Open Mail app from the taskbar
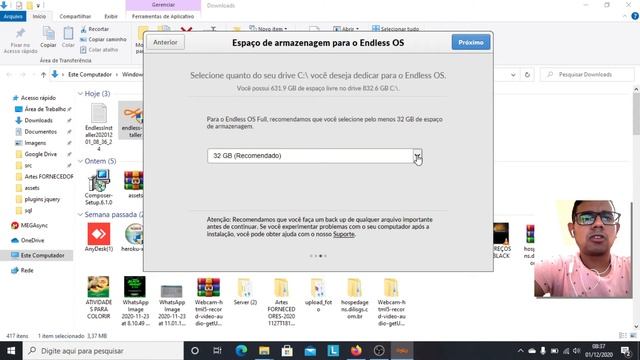Viewport: 640px width, 360px height. pos(310,351)
